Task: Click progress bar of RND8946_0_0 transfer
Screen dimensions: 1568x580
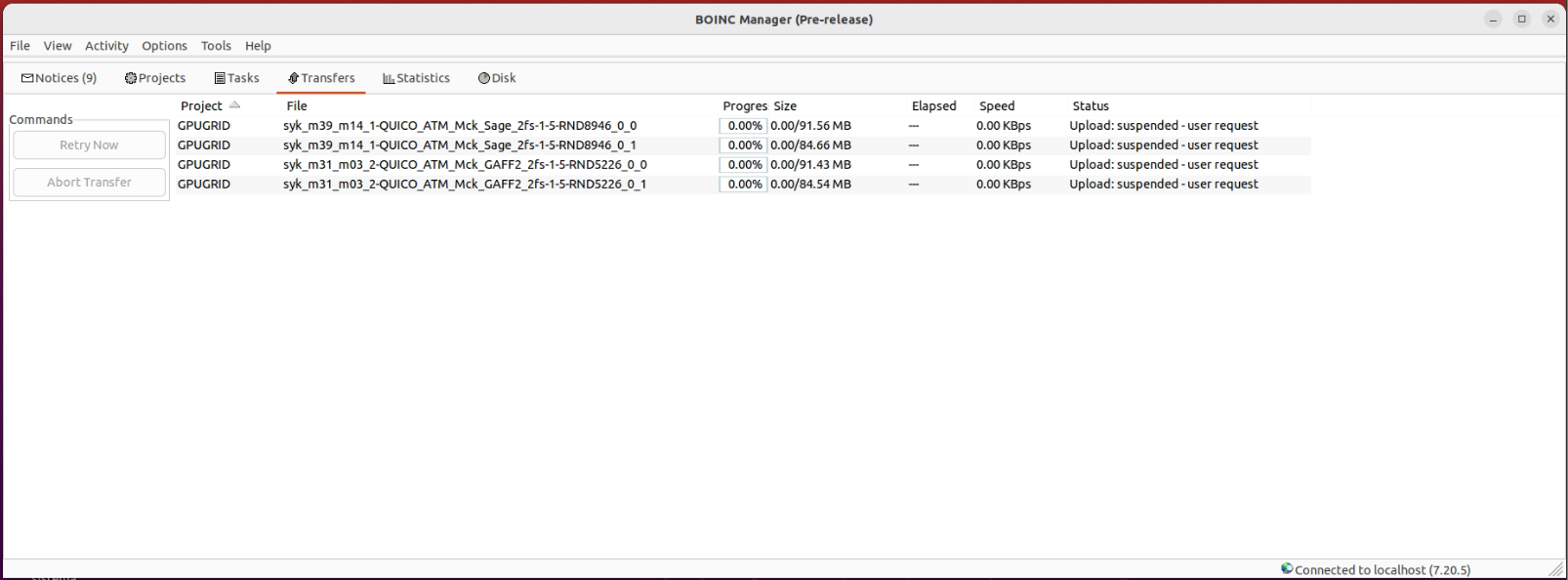Action: [x=743, y=126]
